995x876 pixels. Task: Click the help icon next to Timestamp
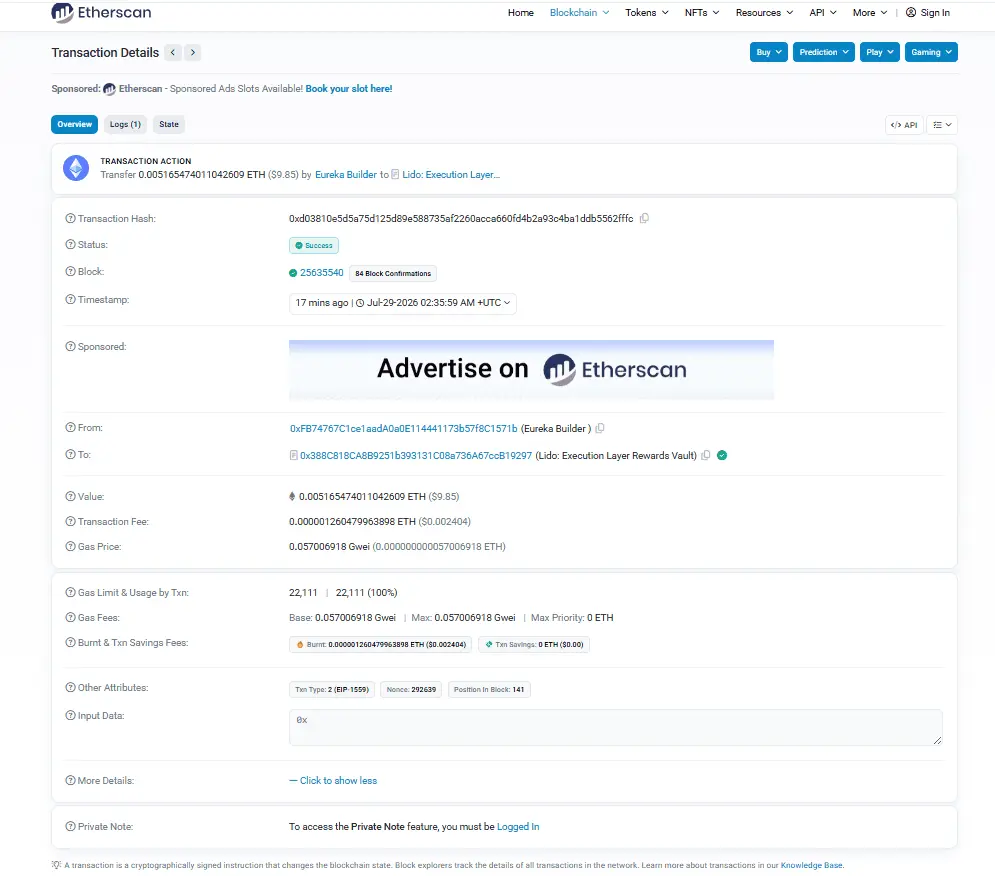coord(70,300)
